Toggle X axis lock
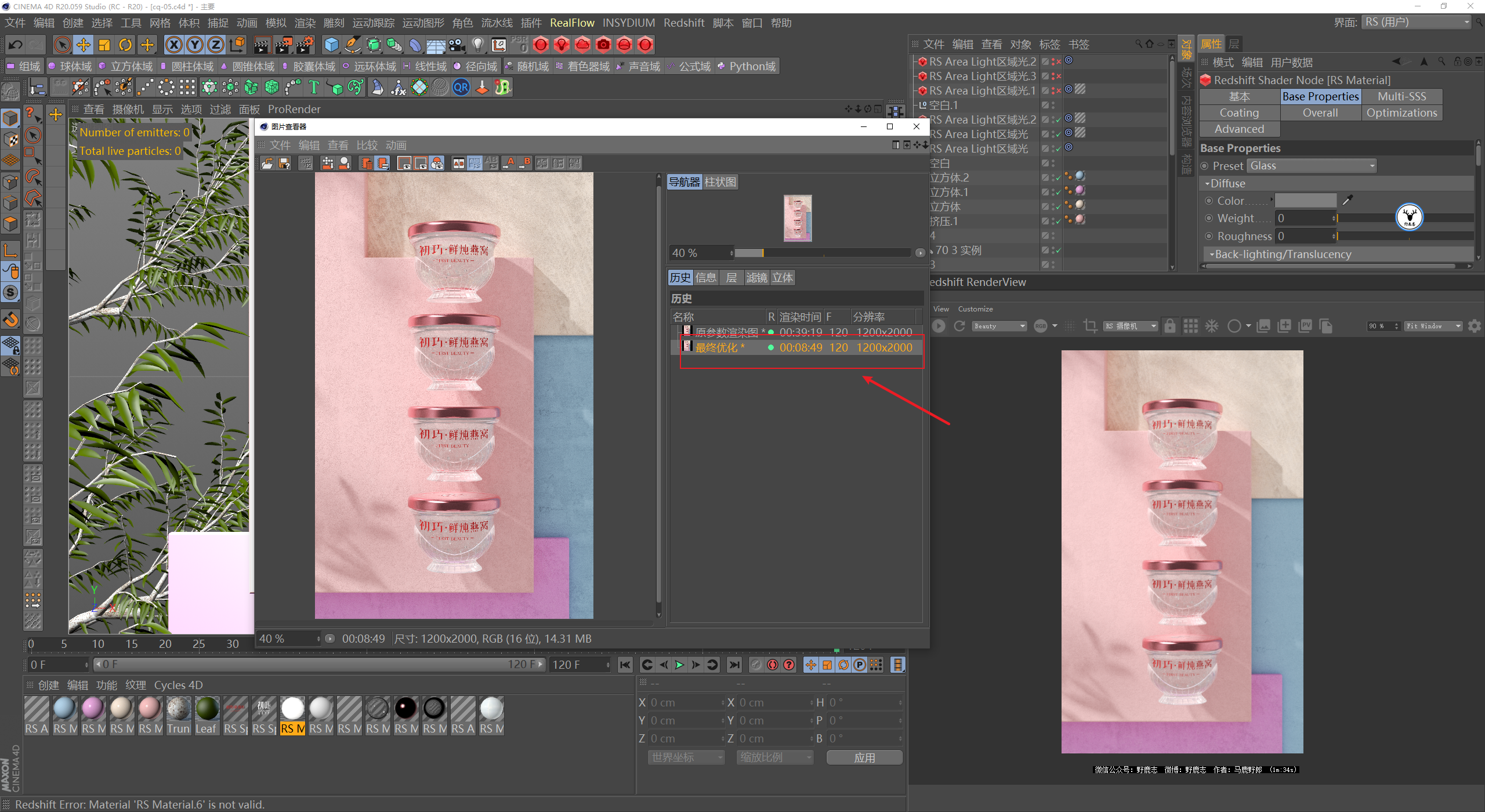 pos(174,45)
